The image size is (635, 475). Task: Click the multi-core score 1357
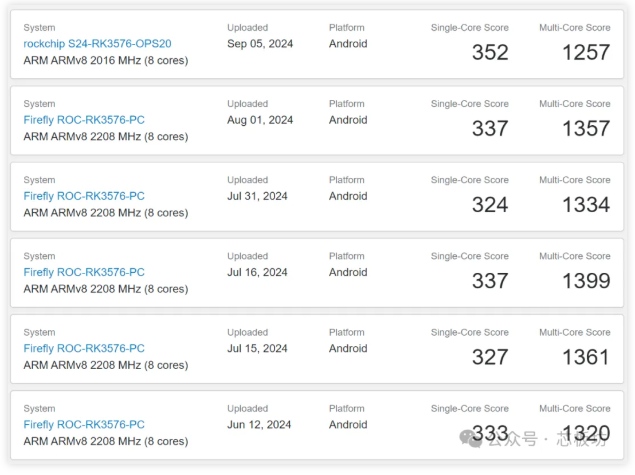pos(585,129)
